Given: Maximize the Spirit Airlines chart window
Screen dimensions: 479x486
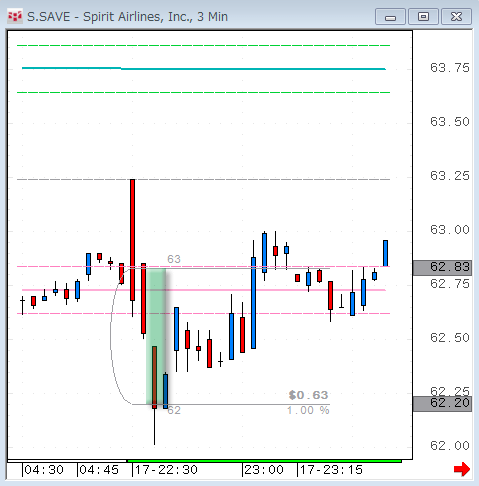Looking at the screenshot, I should click(423, 17).
